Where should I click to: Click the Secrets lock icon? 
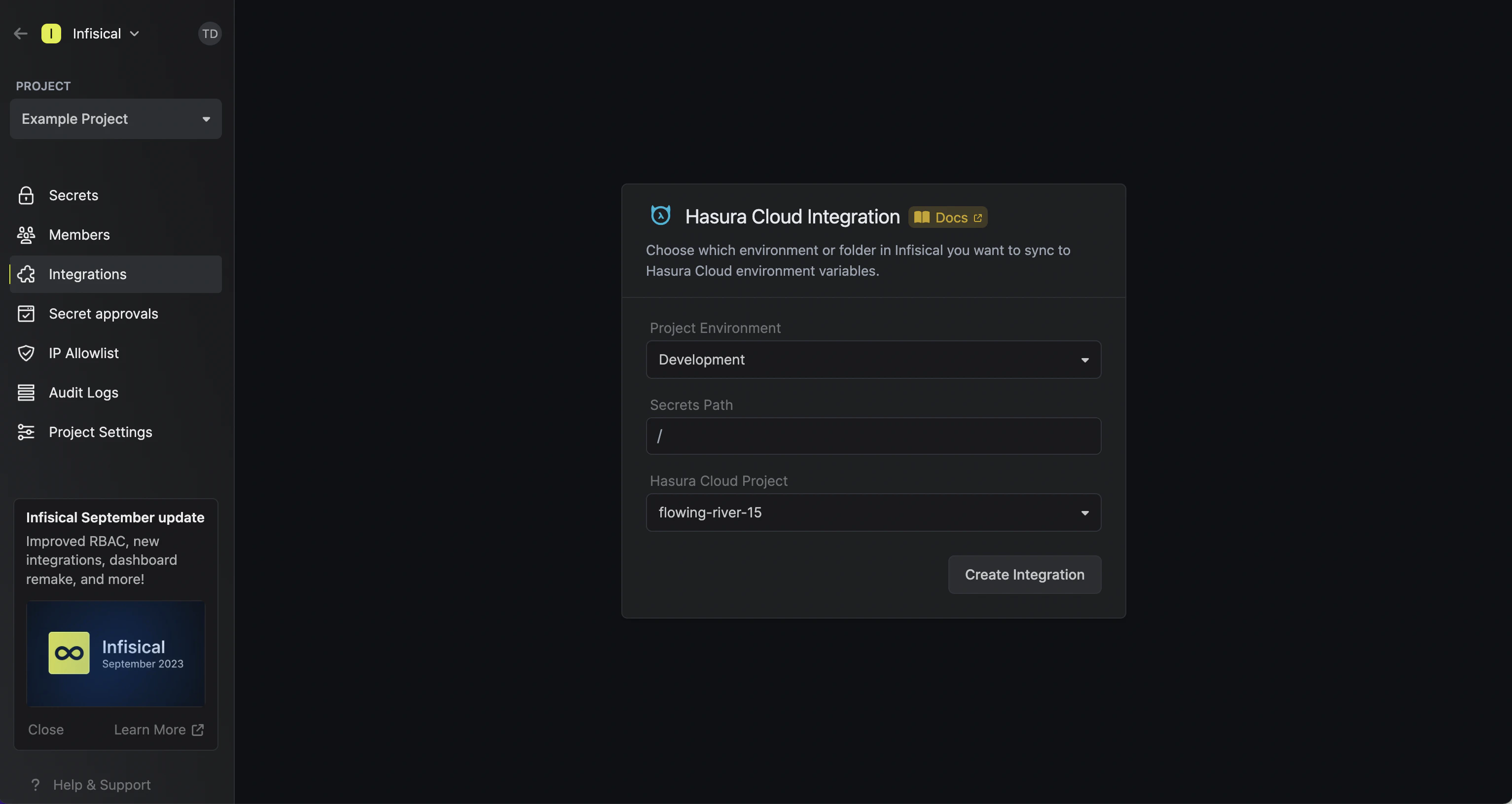(x=26, y=195)
